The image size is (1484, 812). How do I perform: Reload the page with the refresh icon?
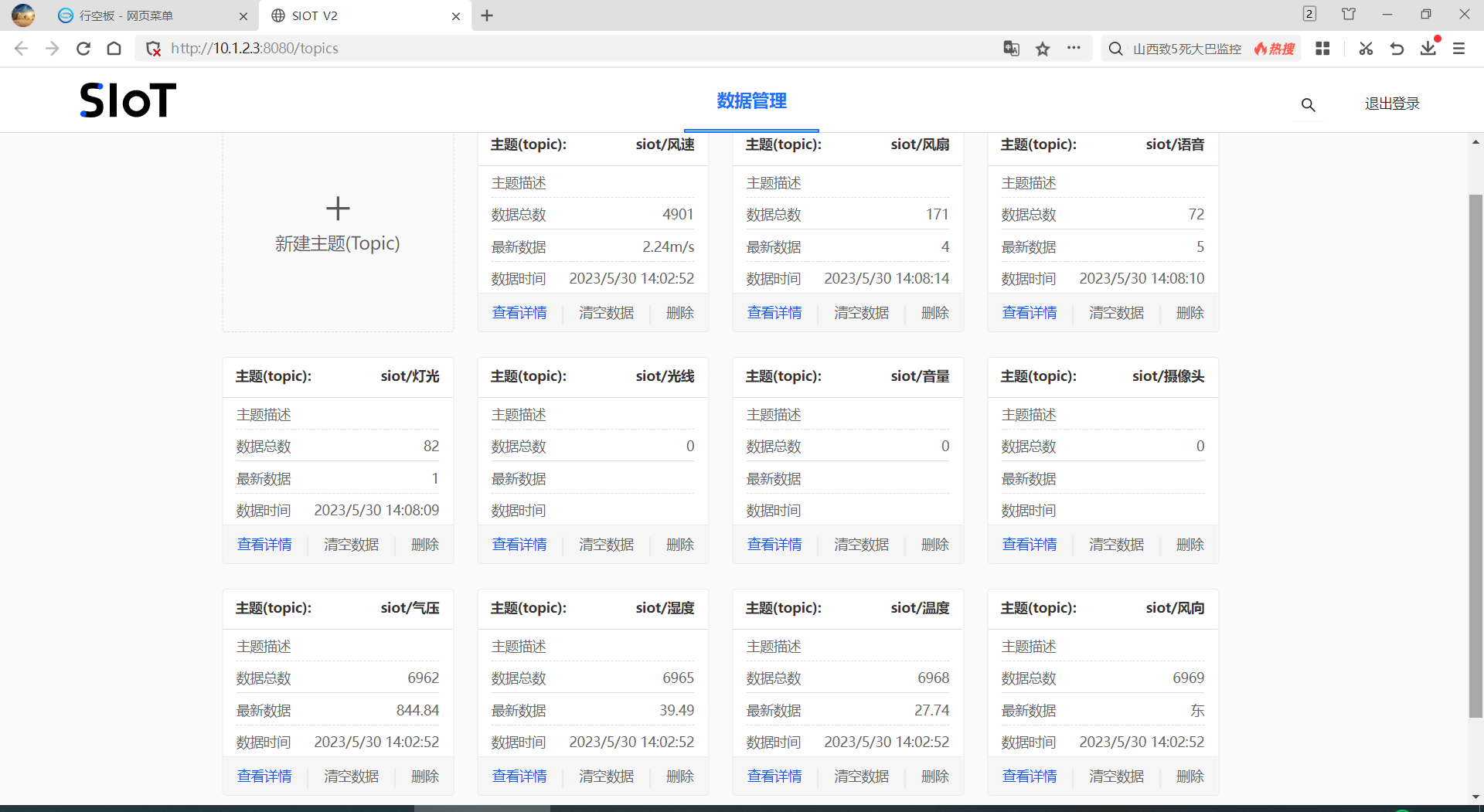(83, 49)
